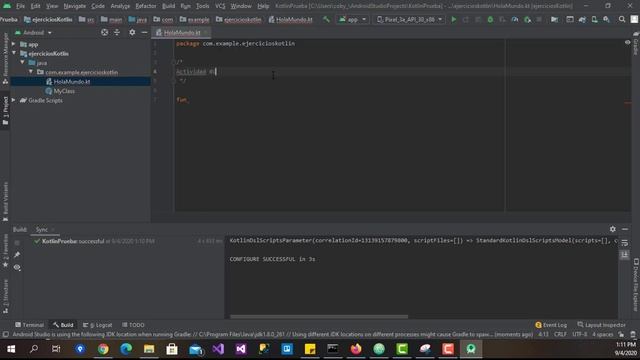Open SDK Manager from the toolbar

607,19
